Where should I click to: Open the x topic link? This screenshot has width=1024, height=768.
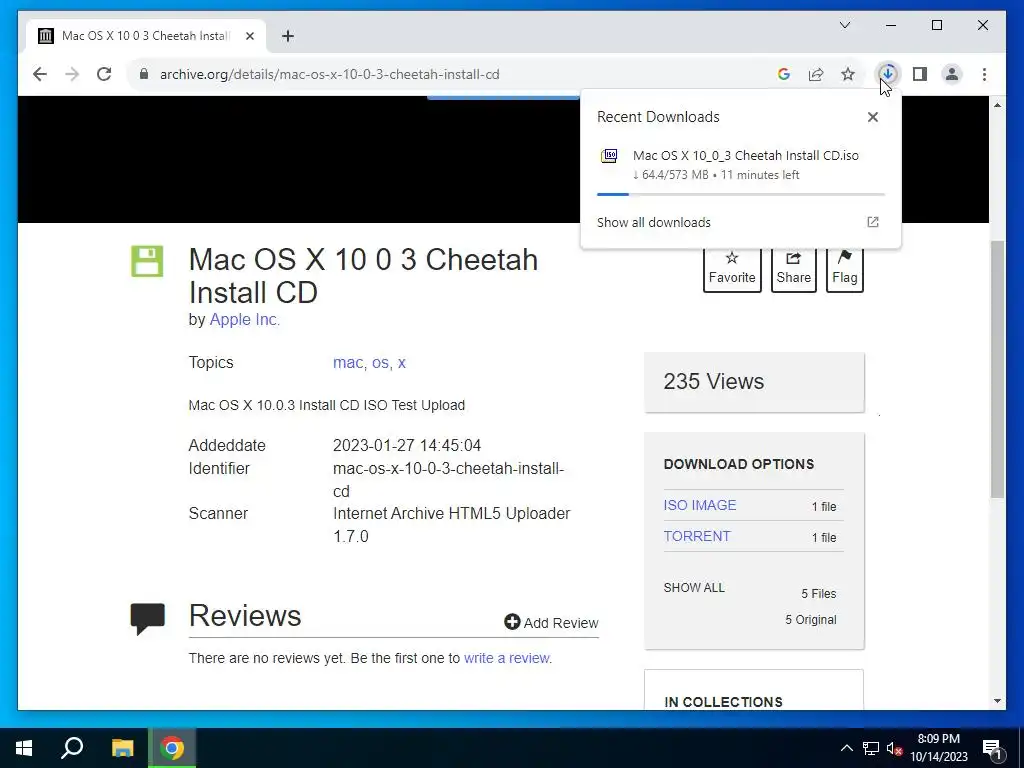[x=402, y=362]
